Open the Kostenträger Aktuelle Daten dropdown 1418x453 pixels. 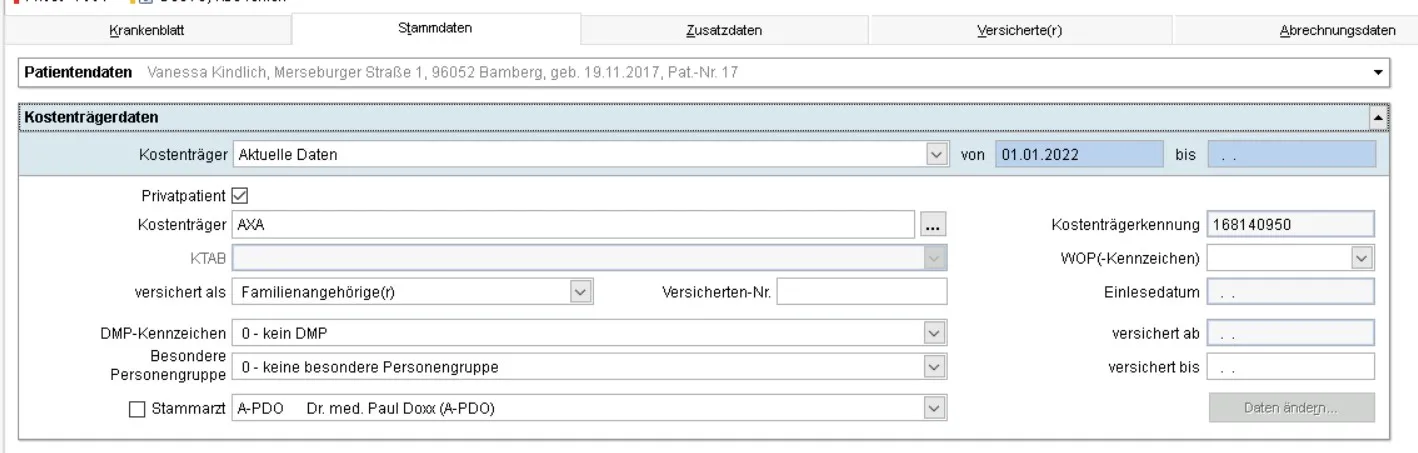coord(935,155)
